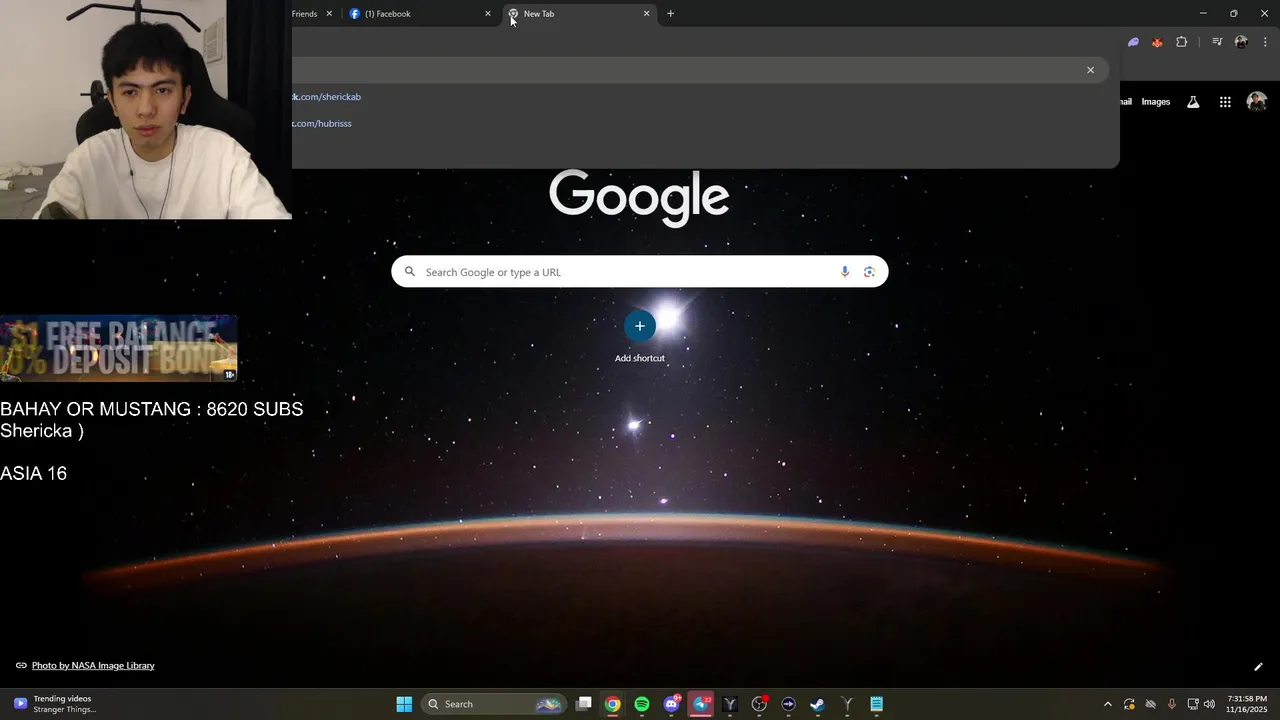
Task: Close the (1) Facebook tab
Action: [x=488, y=14]
